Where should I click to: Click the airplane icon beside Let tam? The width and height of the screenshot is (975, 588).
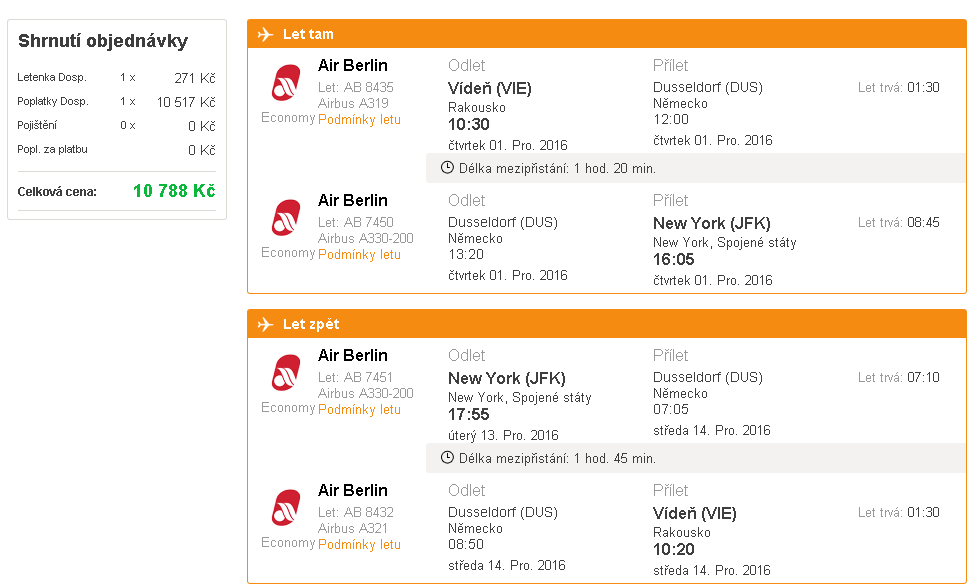tap(266, 34)
